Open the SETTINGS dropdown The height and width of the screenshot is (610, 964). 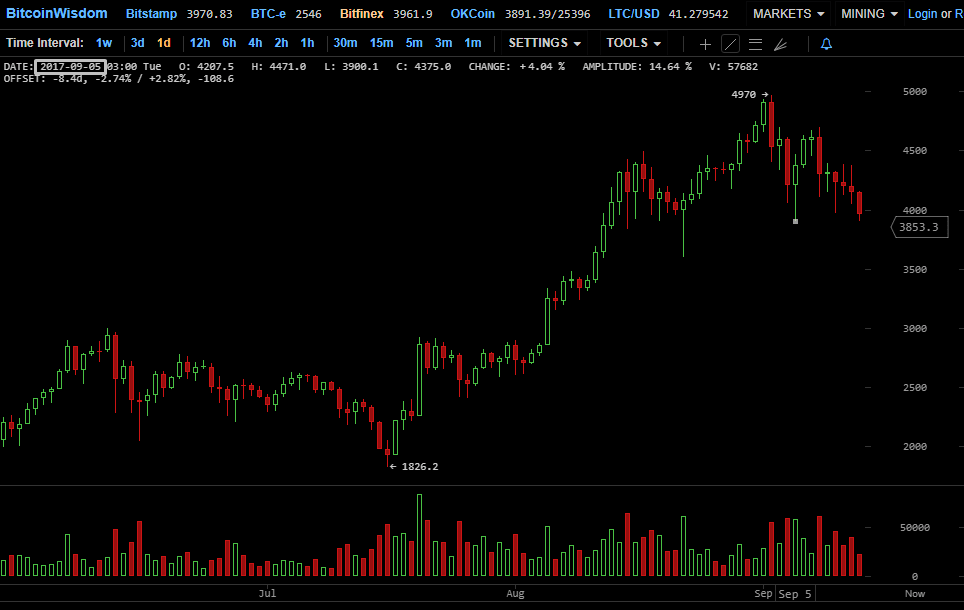[544, 43]
